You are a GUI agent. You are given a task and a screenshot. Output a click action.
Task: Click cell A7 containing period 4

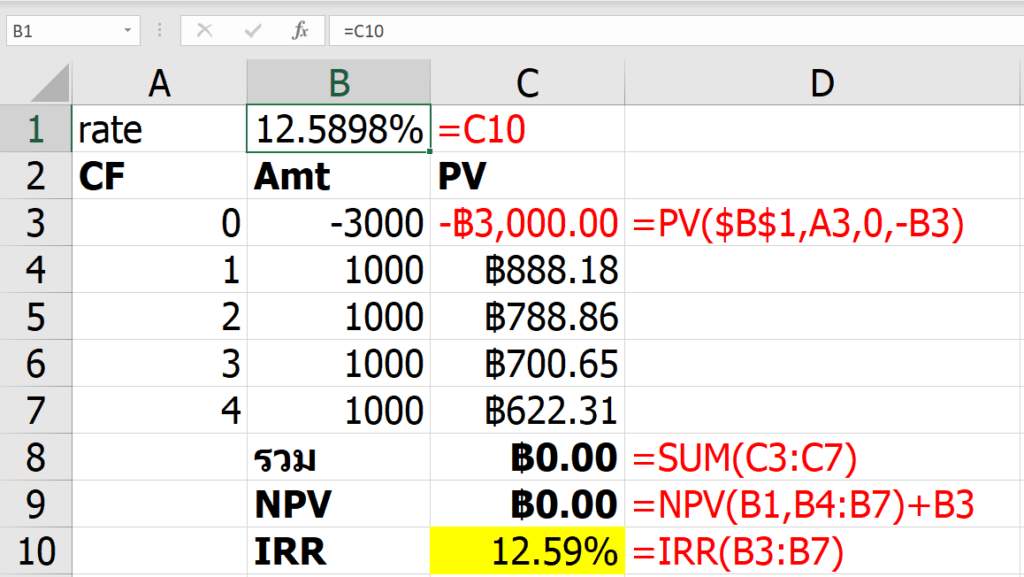(159, 411)
